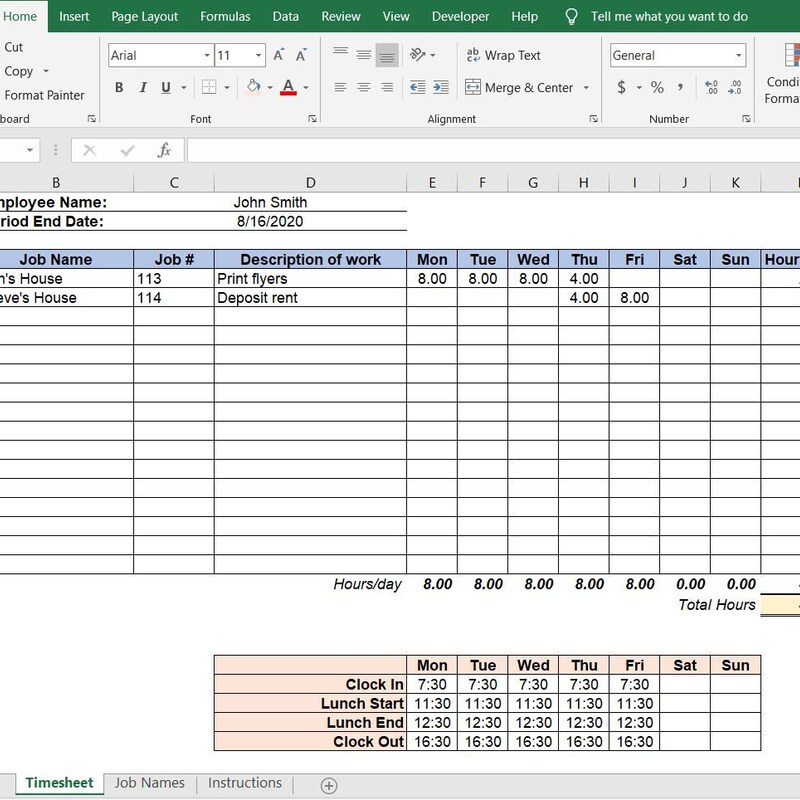Open Alignment settings dialog launcher

click(593, 119)
